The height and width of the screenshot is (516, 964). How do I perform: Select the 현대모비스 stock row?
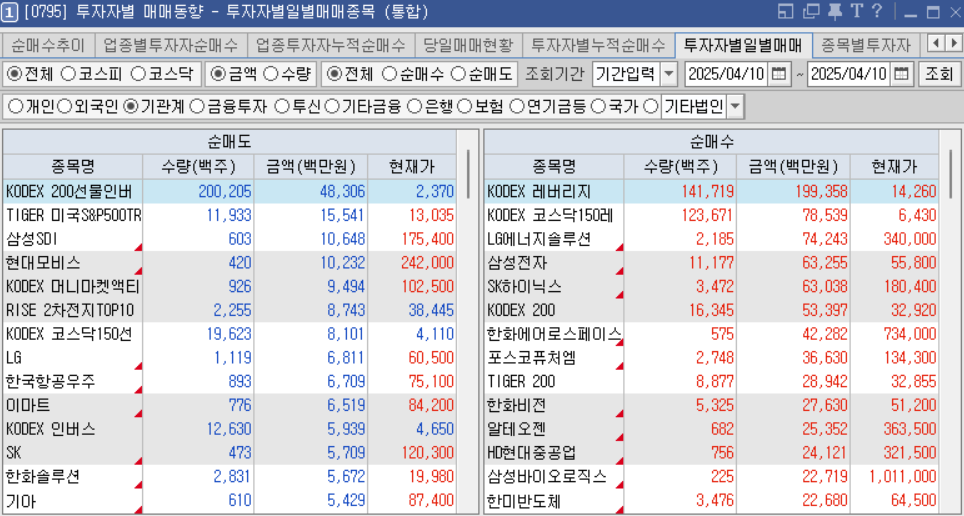pyautogui.click(x=229, y=263)
